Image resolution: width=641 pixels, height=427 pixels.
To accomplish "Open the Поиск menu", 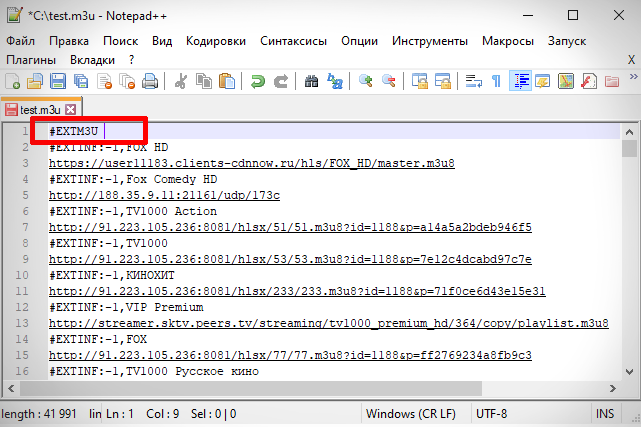I will [121, 41].
